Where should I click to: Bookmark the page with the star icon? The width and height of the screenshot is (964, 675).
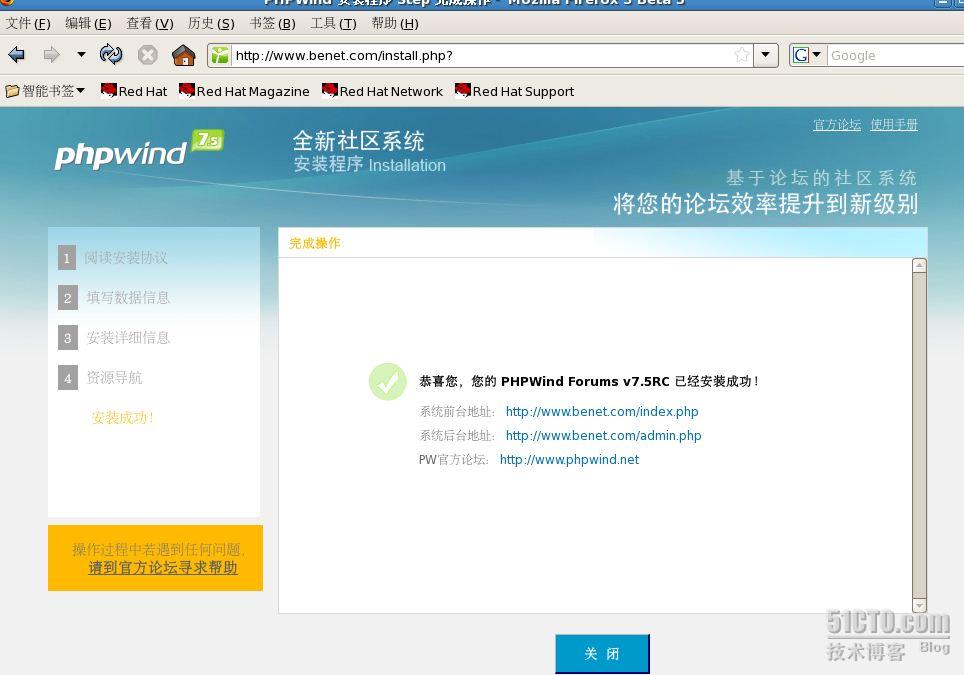742,55
